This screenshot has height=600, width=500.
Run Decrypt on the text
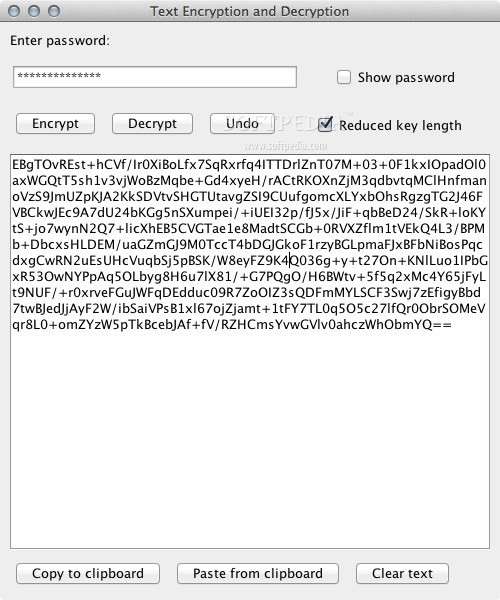[152, 124]
